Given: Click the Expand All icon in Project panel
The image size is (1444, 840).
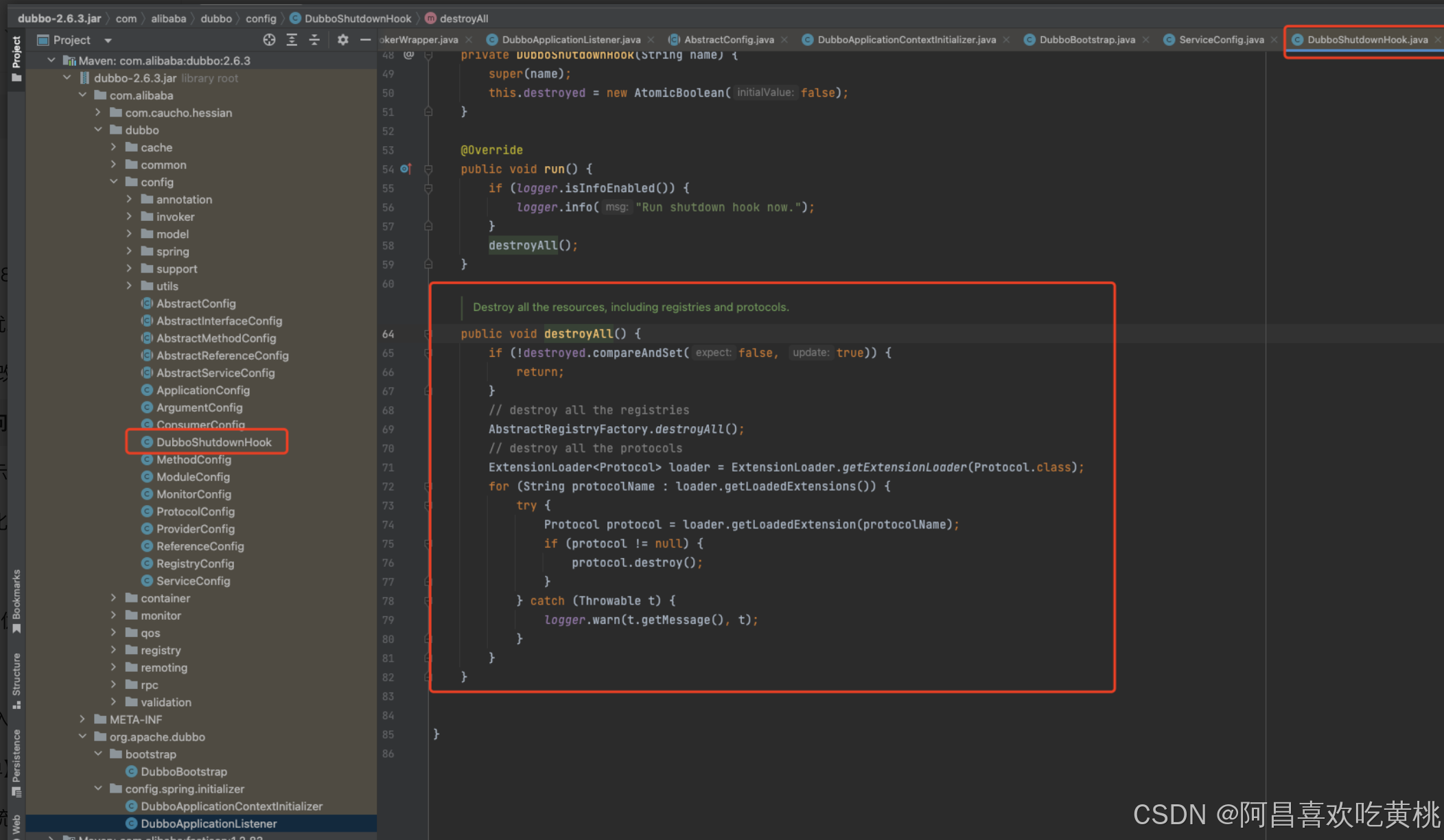Looking at the screenshot, I should (292, 40).
